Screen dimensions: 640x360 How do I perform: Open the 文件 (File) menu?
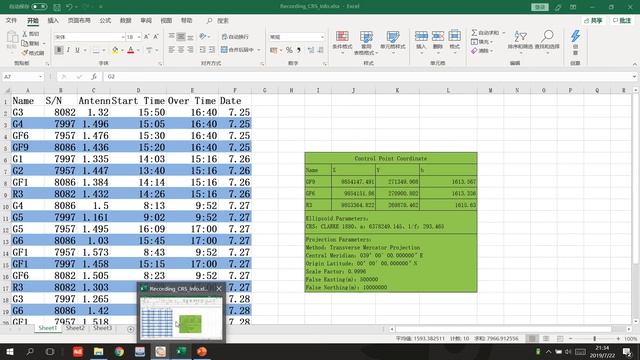point(11,20)
